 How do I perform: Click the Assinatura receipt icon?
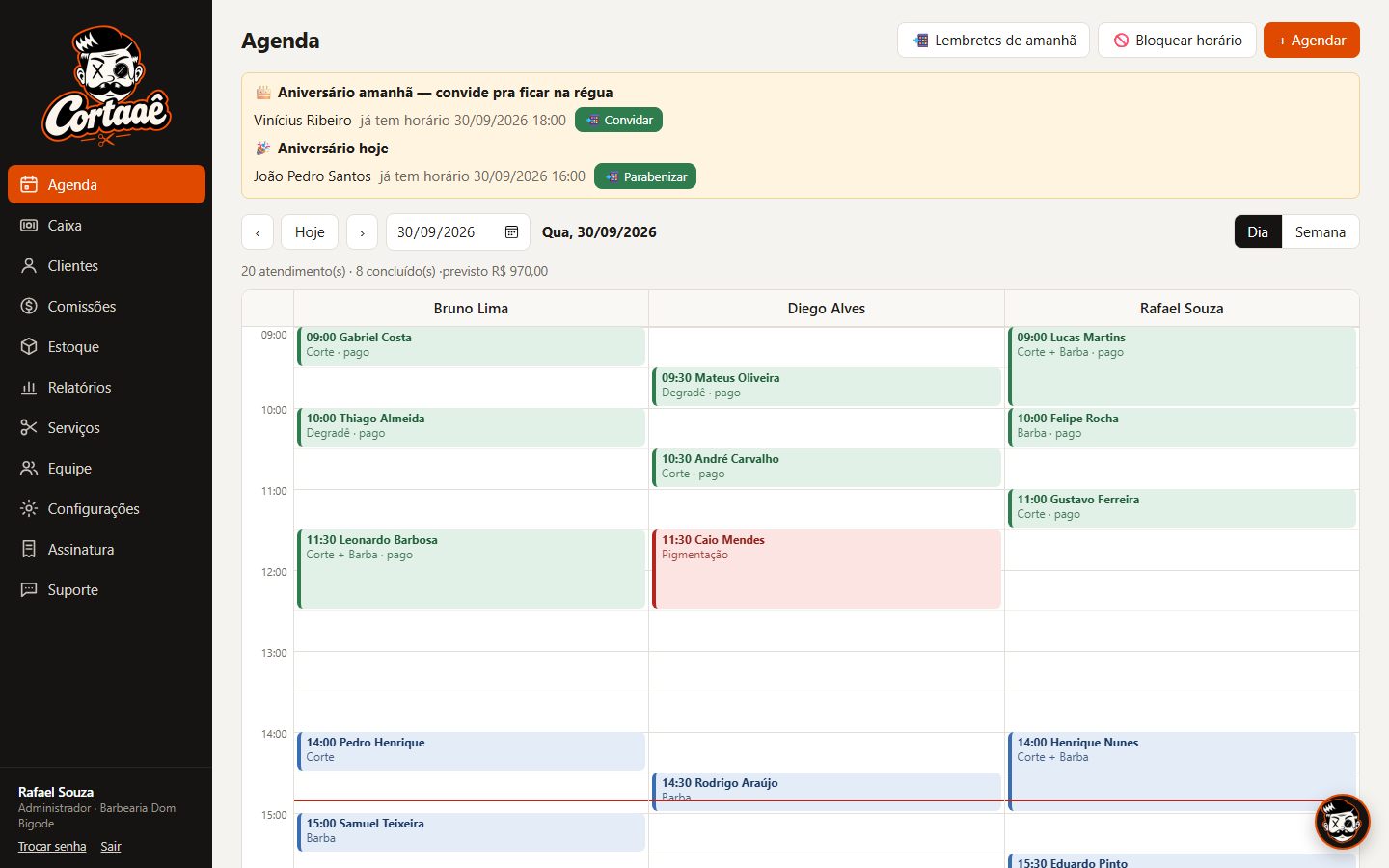coord(29,549)
